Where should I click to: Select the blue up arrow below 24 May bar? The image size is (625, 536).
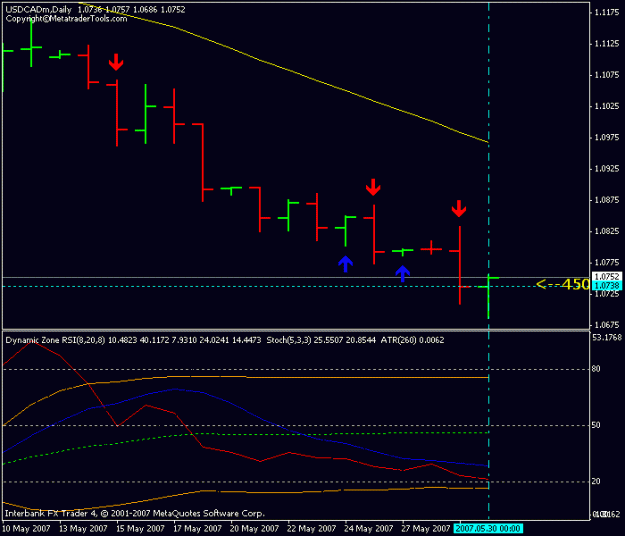pos(345,264)
